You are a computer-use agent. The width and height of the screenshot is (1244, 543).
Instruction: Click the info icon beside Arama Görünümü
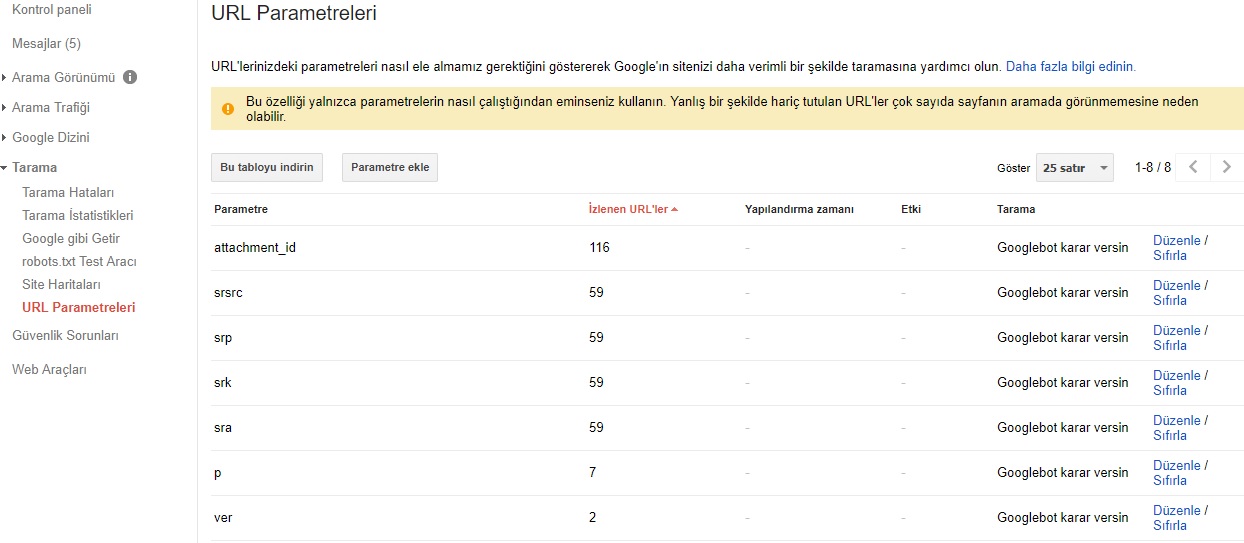130,77
